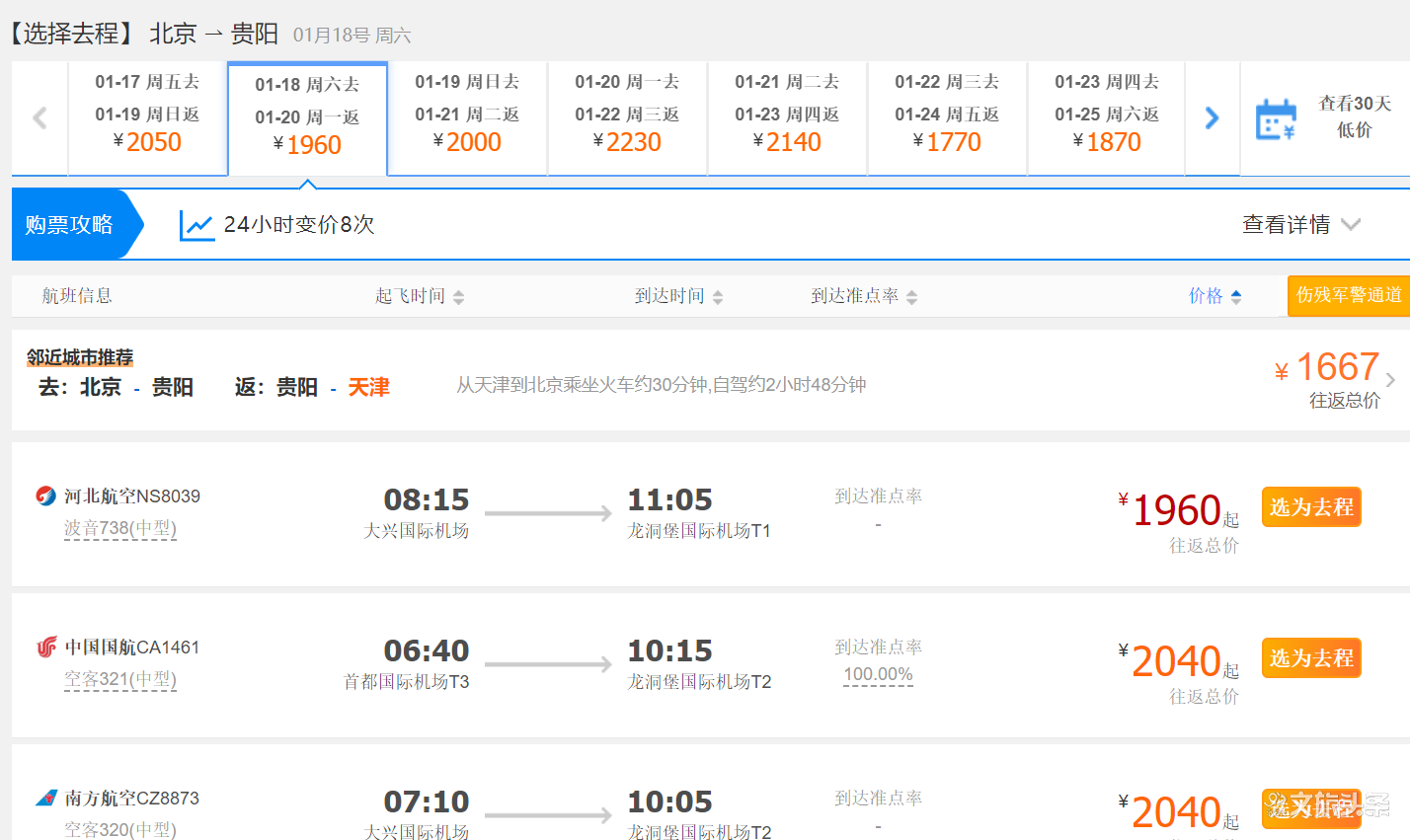
Task: Click departure time 06:40
Action: [427, 650]
